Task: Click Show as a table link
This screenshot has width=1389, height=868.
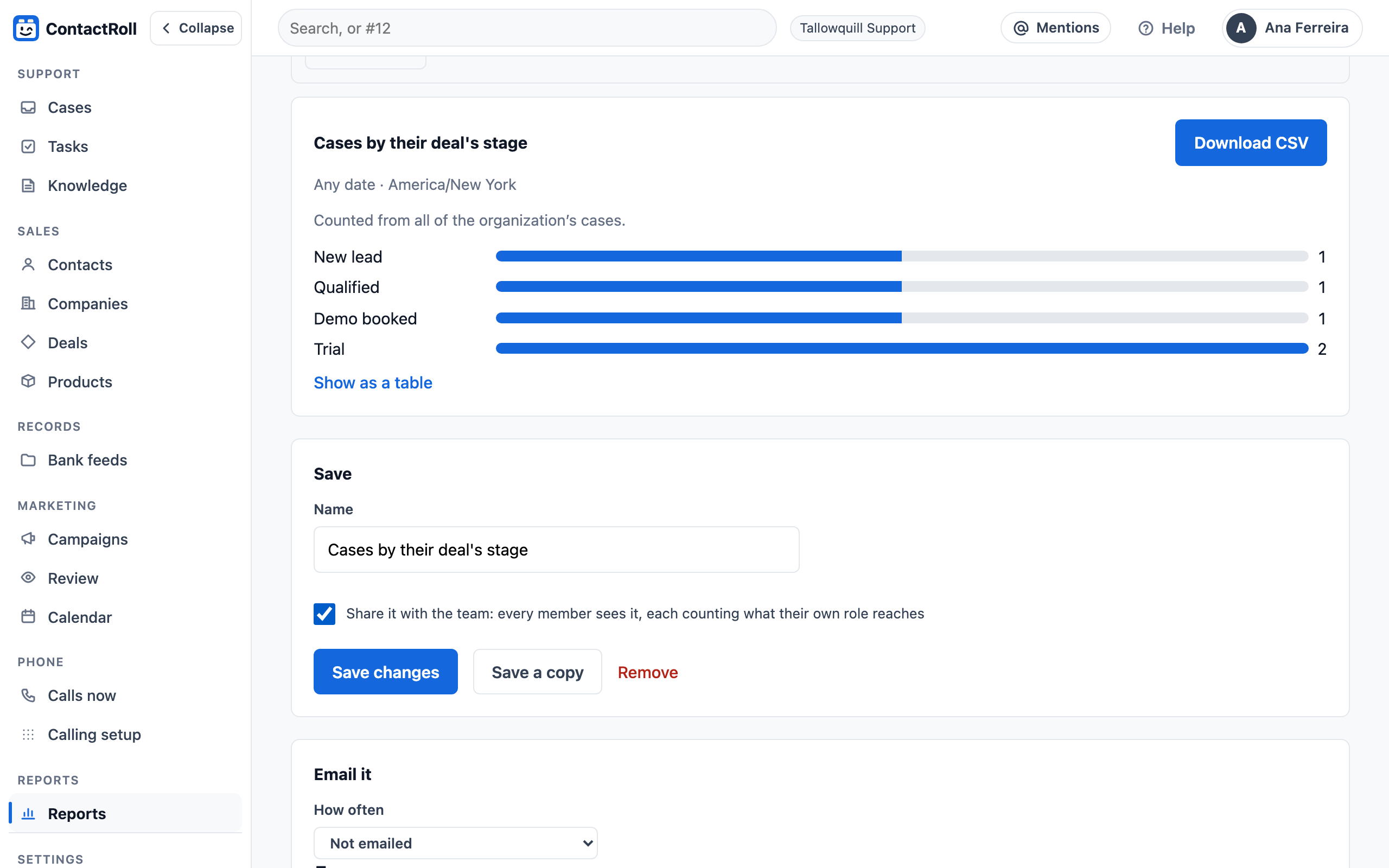Action: pos(373,383)
